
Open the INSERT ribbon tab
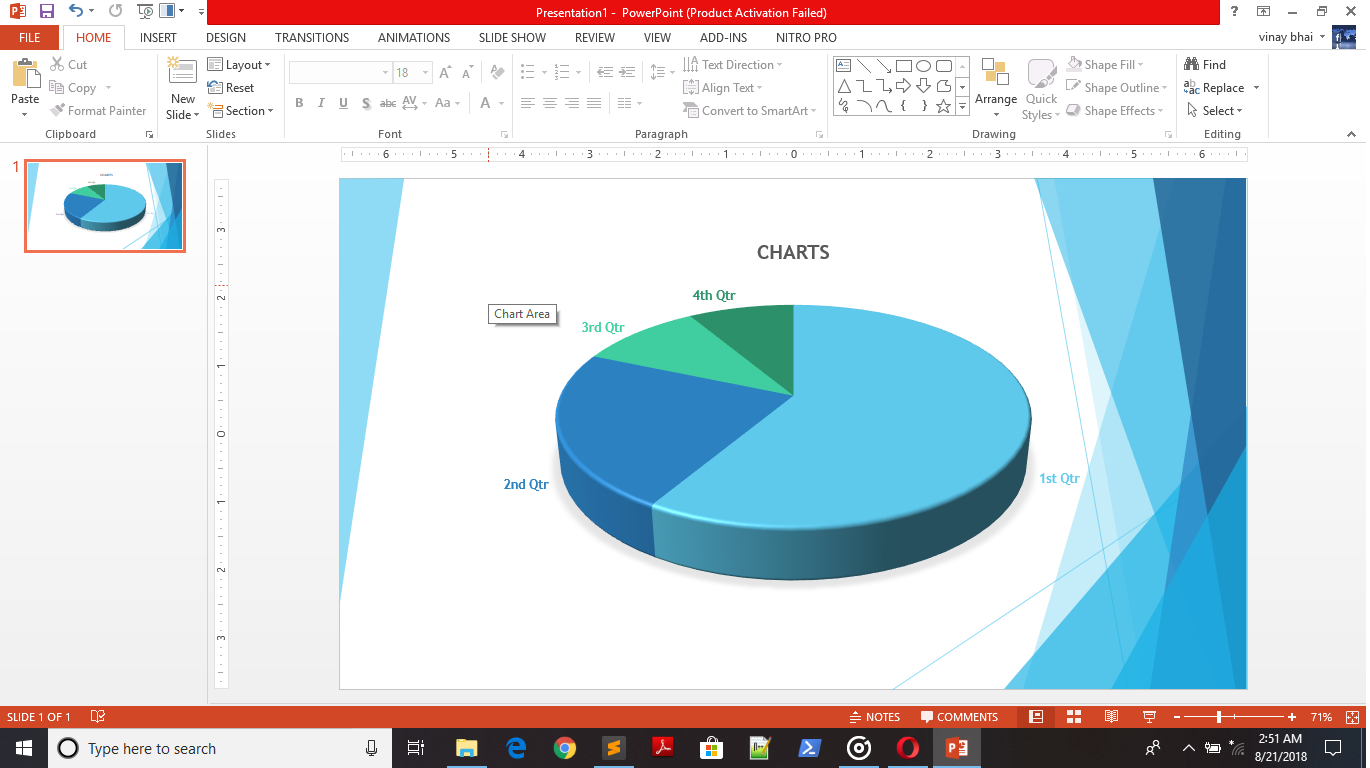pos(158,38)
